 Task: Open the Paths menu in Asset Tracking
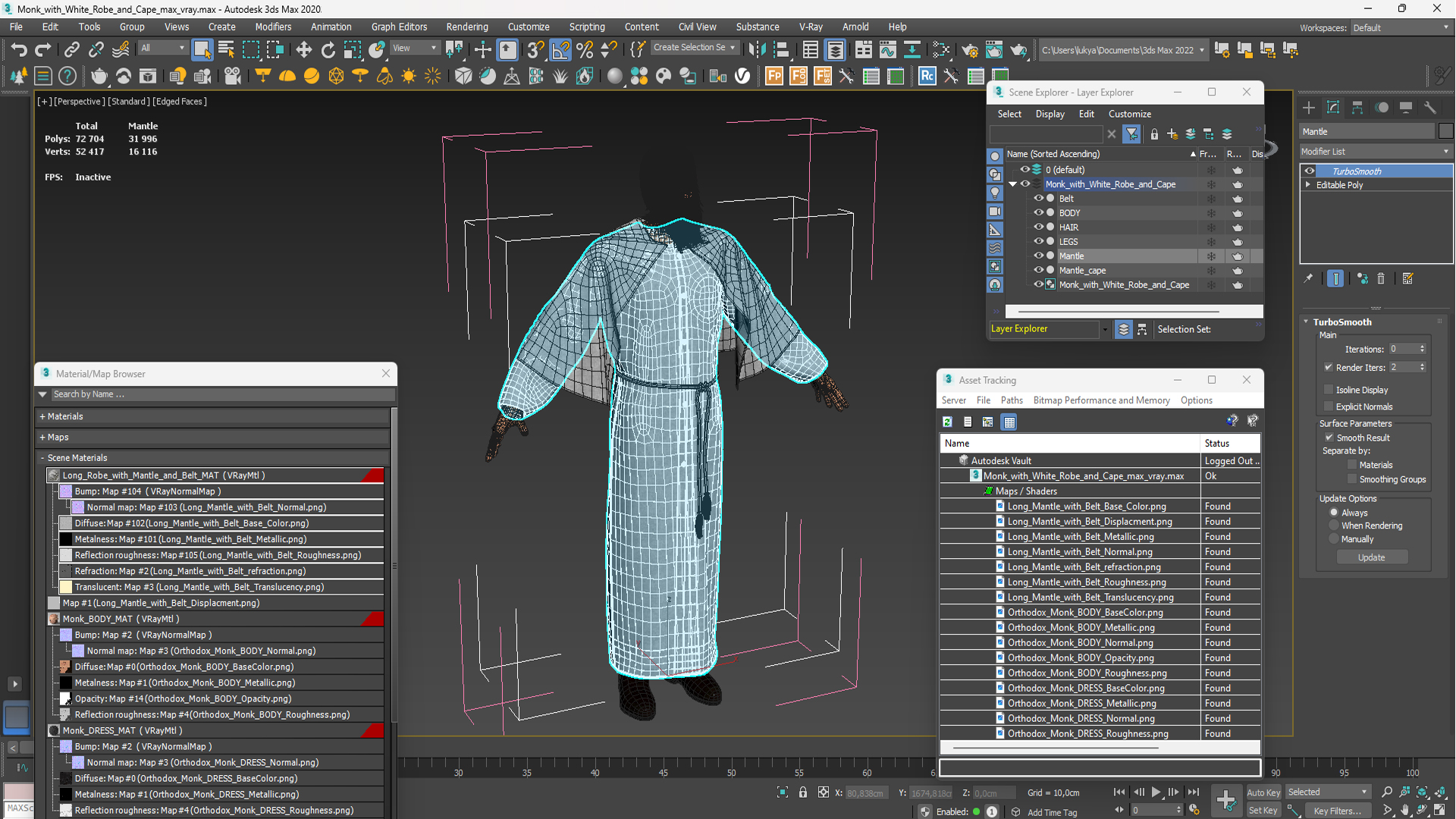[x=1012, y=400]
